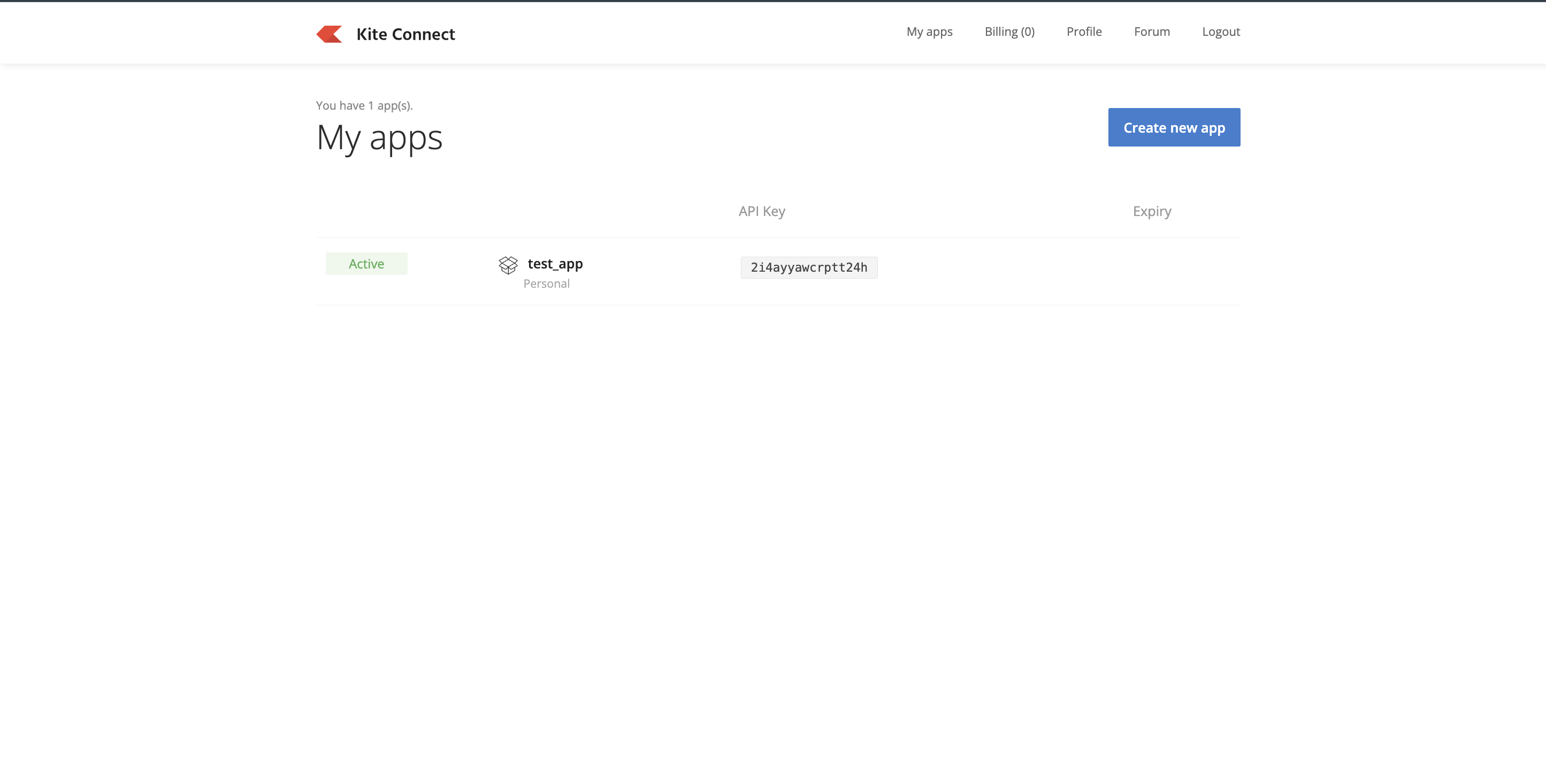This screenshot has height=784, width=1546.
Task: Open the My apps nav item
Action: [x=929, y=32]
